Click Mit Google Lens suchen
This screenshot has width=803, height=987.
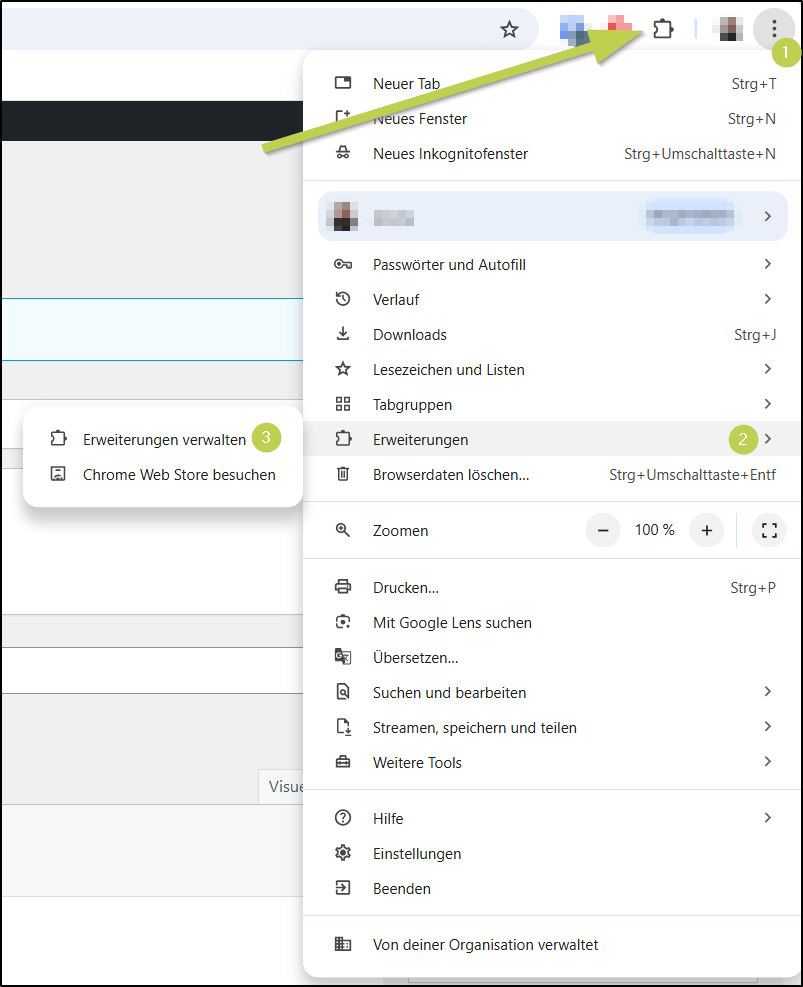[x=452, y=623]
